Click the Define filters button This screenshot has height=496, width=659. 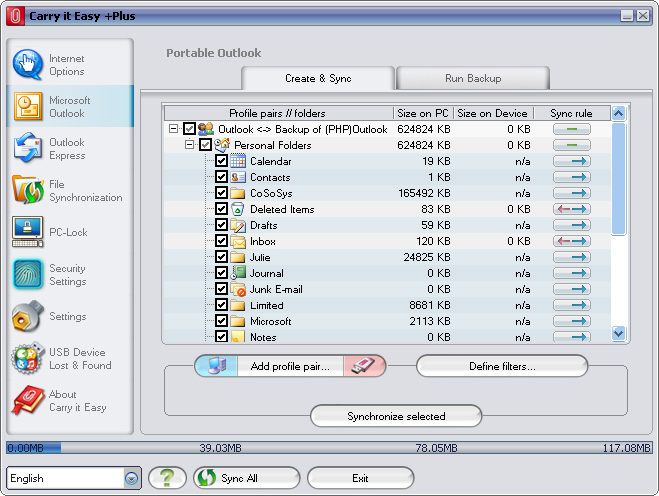tap(502, 366)
